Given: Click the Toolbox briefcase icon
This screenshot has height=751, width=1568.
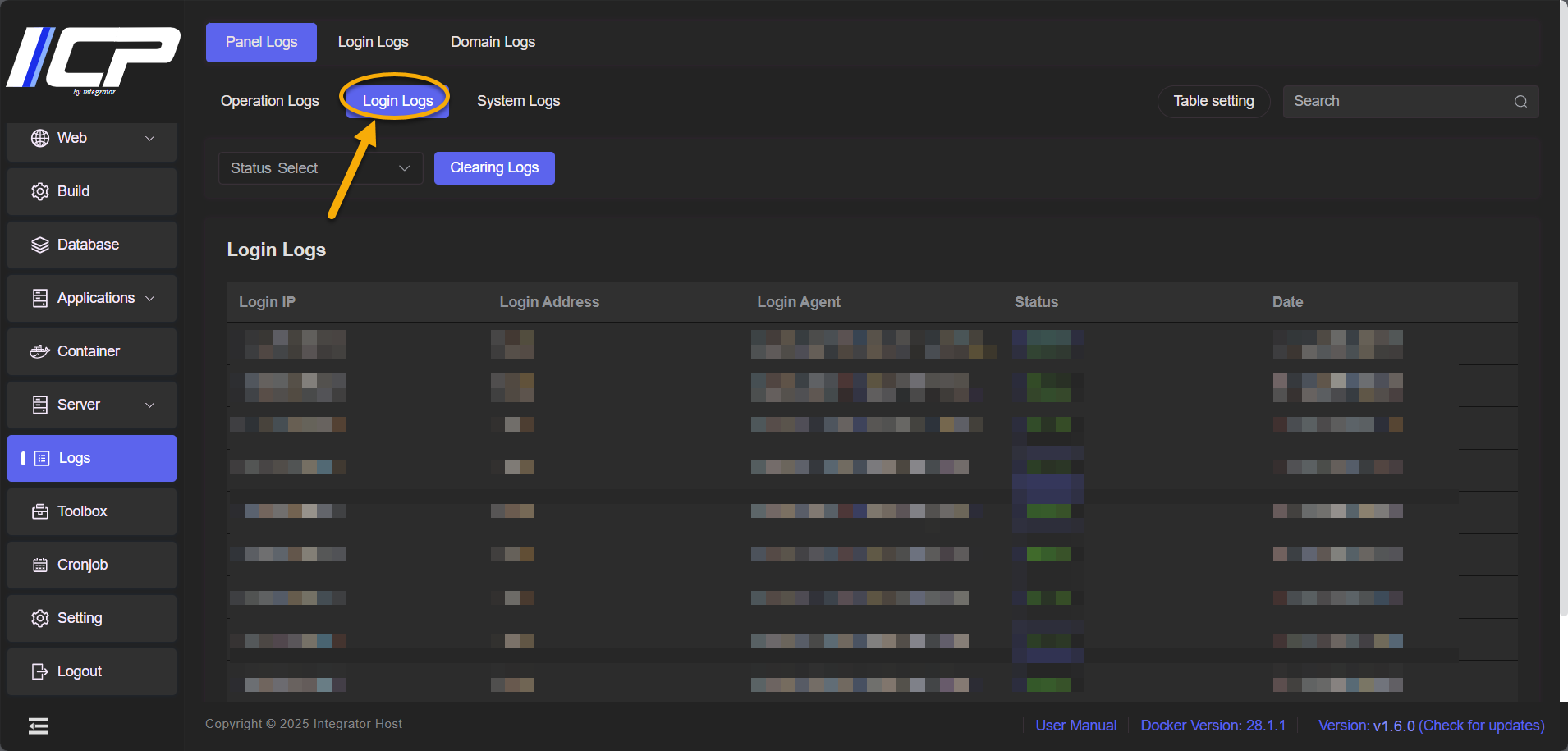Looking at the screenshot, I should (x=39, y=511).
